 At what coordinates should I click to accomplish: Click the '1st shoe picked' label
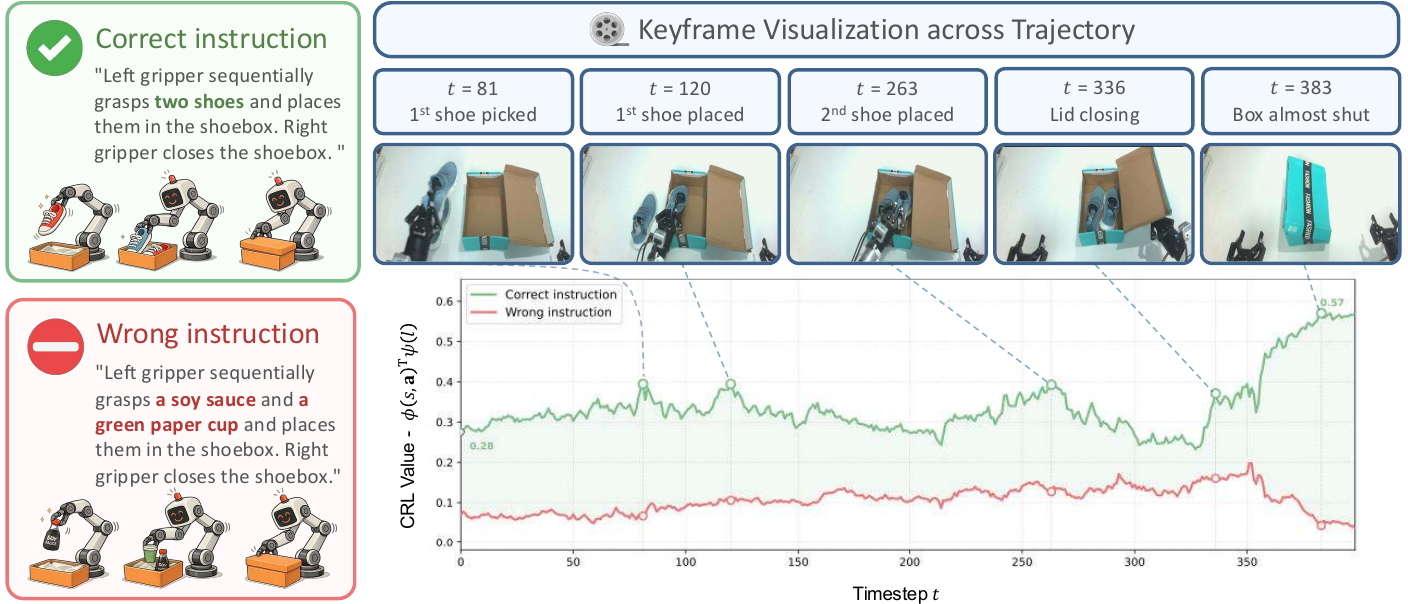(x=473, y=114)
